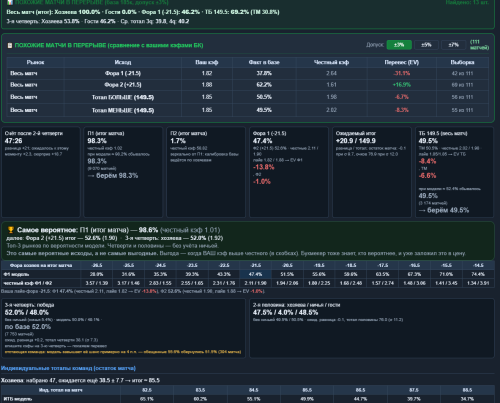Screen dimensions: 500x403
Task: Open the Индивидуальные тоталы команд heading
Action: click(68, 368)
